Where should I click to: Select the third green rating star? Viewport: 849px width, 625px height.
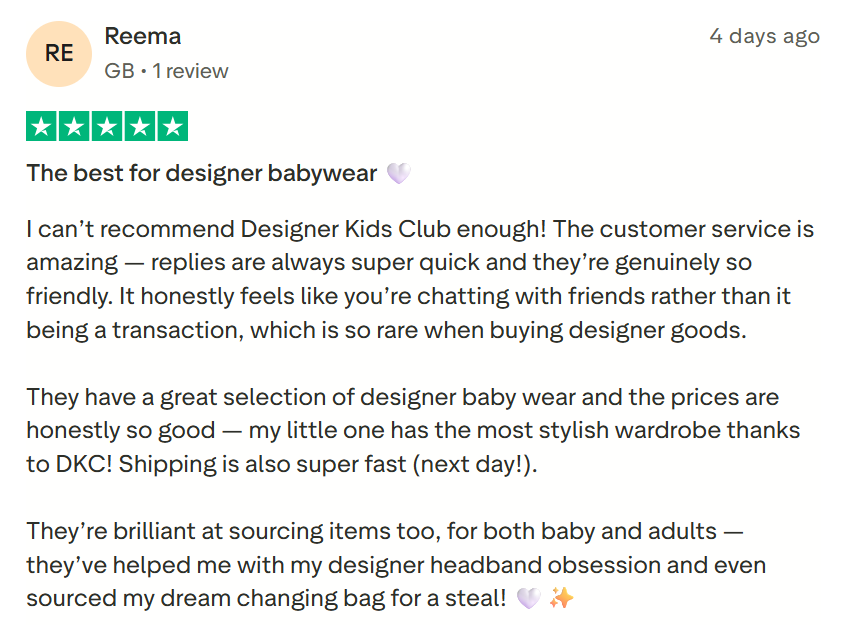[107, 127]
